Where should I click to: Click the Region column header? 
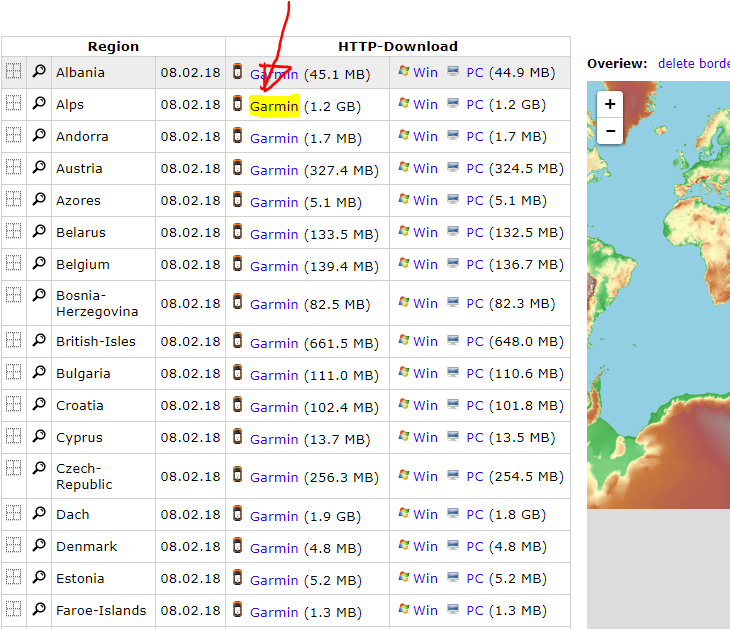114,46
